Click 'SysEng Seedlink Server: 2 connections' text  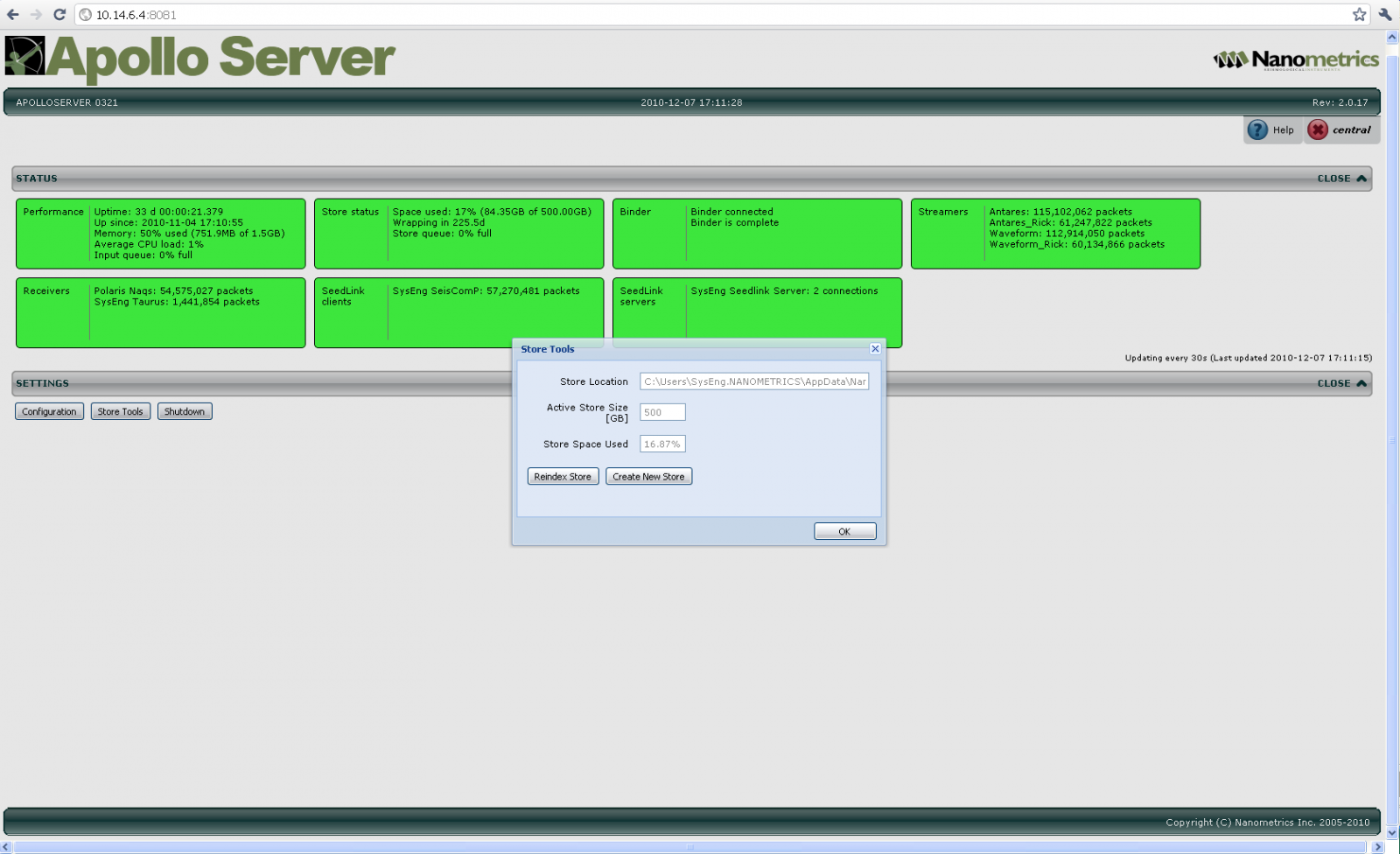click(x=784, y=290)
